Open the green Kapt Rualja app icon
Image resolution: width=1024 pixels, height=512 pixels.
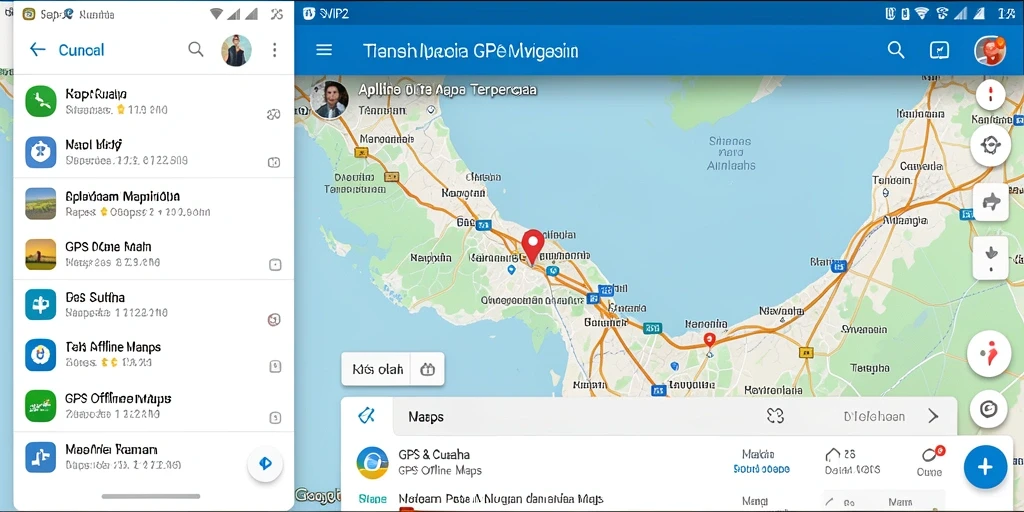click(40, 101)
